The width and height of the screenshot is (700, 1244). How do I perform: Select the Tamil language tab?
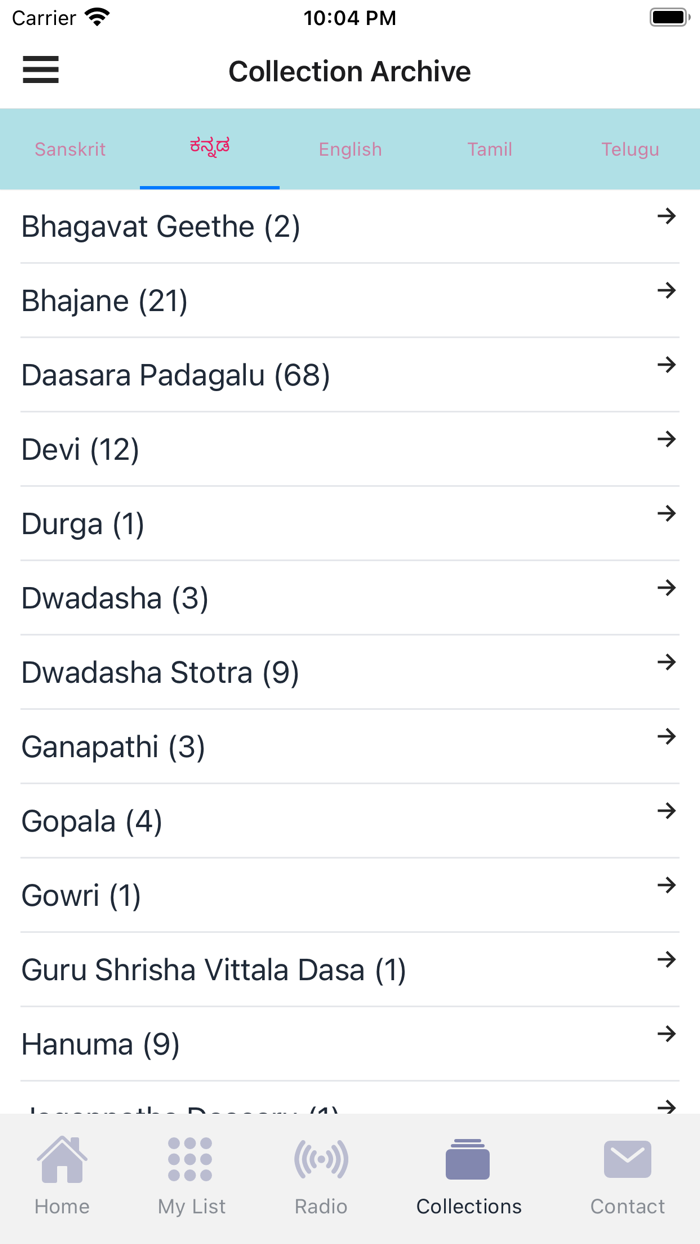(489, 149)
